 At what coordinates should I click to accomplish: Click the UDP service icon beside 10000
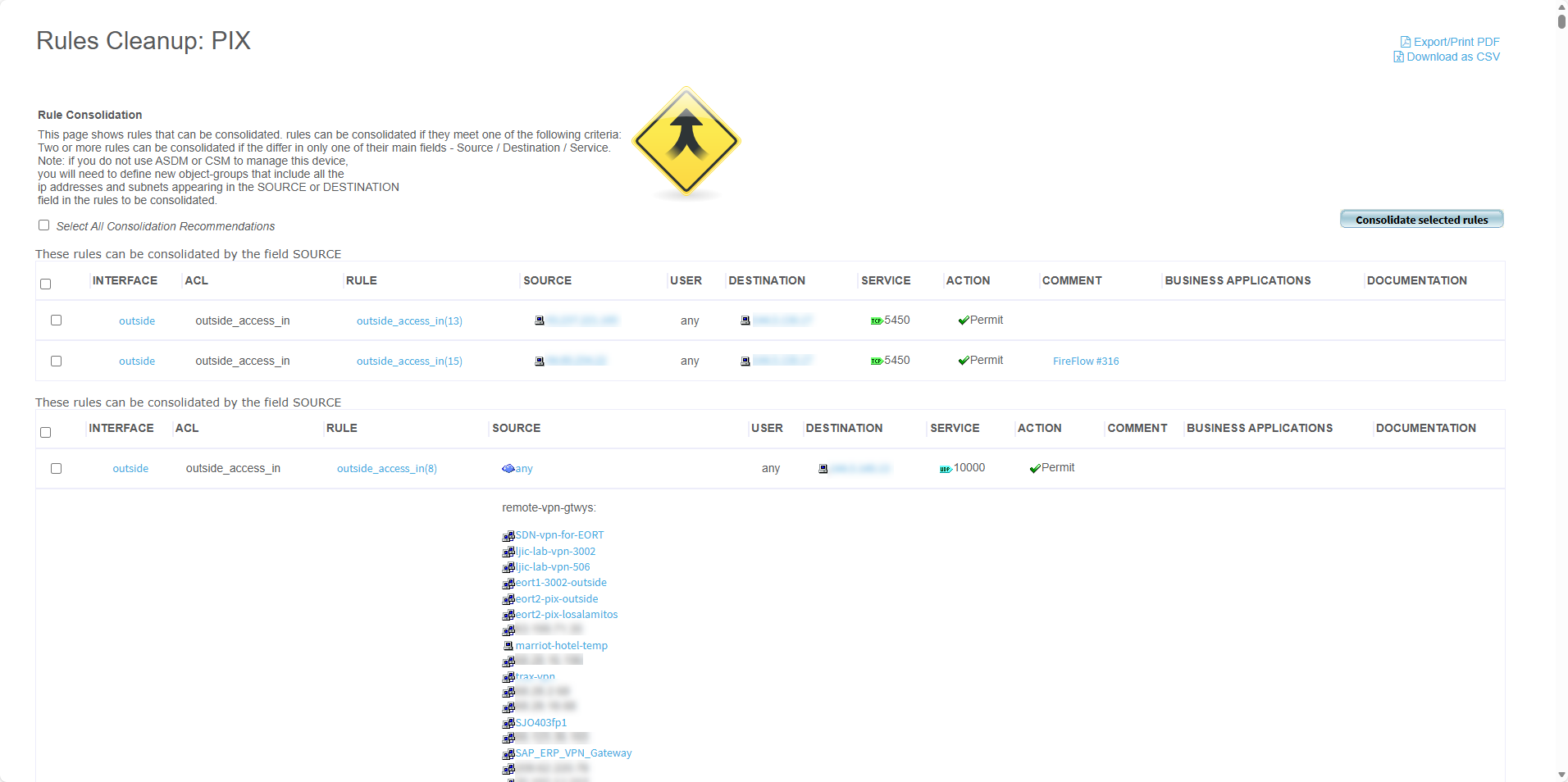pyautogui.click(x=945, y=469)
